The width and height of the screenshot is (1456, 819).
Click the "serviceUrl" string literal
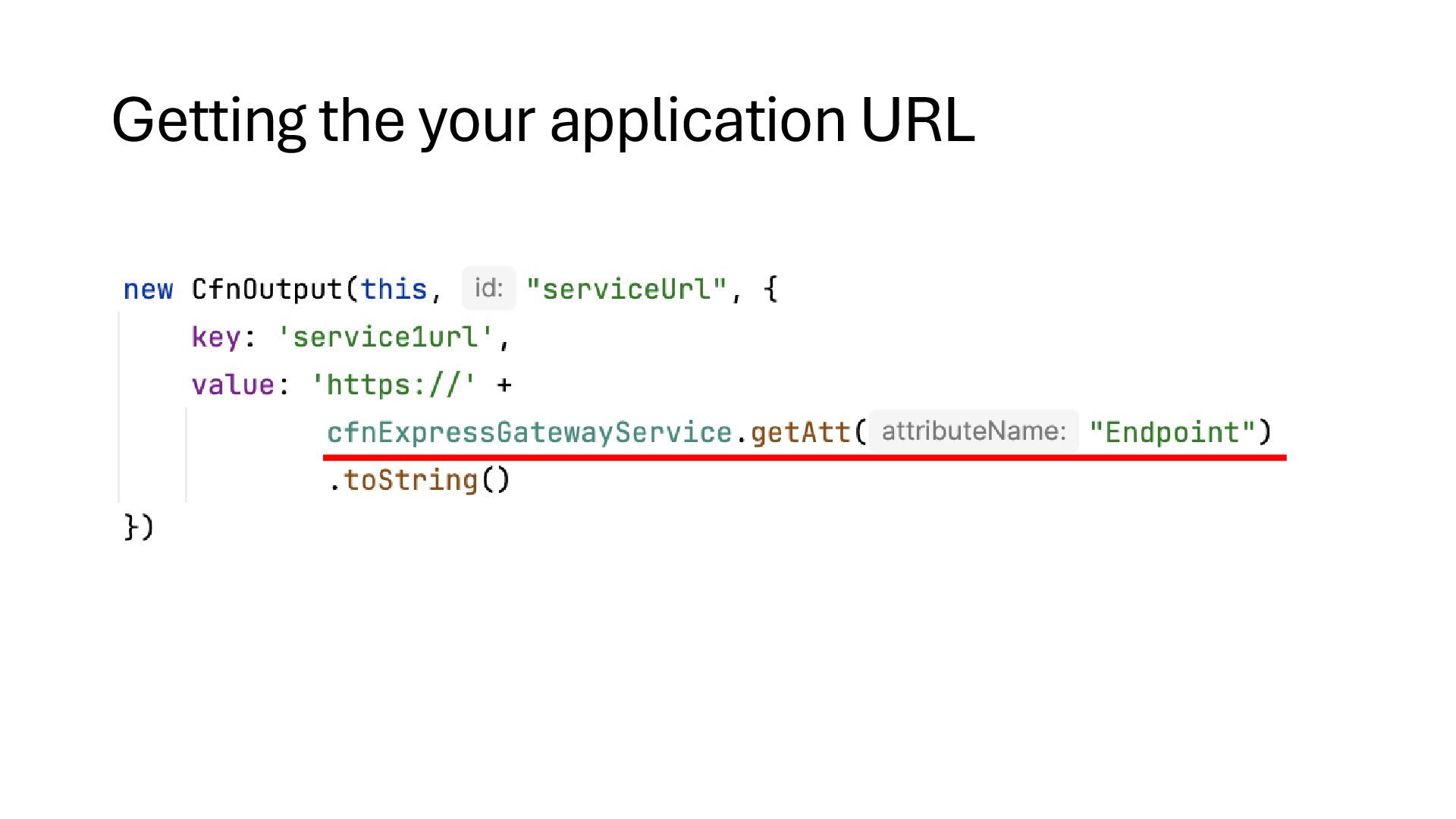pyautogui.click(x=626, y=289)
